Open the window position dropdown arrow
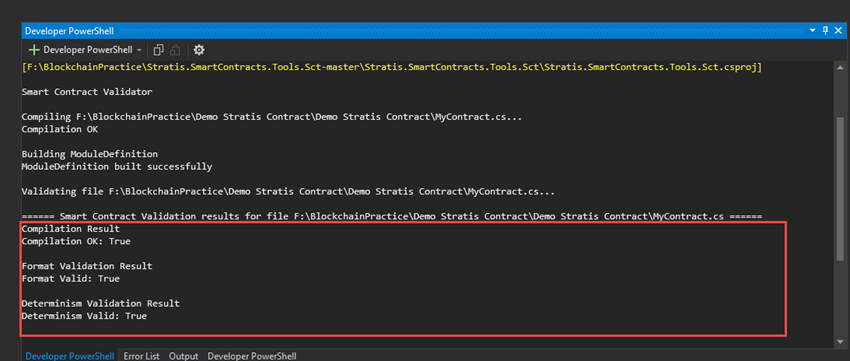Screen dimensions: 850x361 tap(813, 30)
